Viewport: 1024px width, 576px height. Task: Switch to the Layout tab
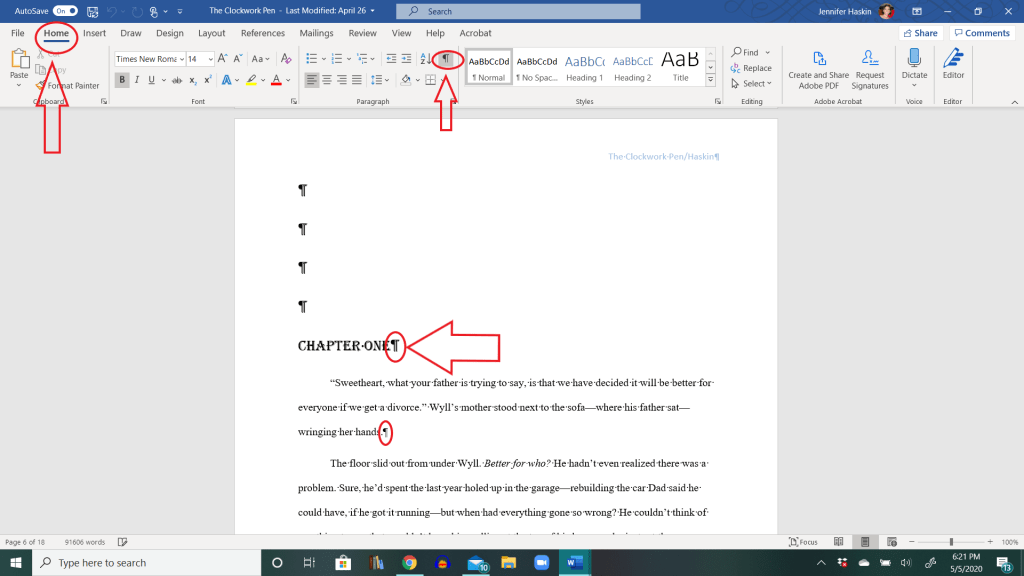tap(211, 33)
